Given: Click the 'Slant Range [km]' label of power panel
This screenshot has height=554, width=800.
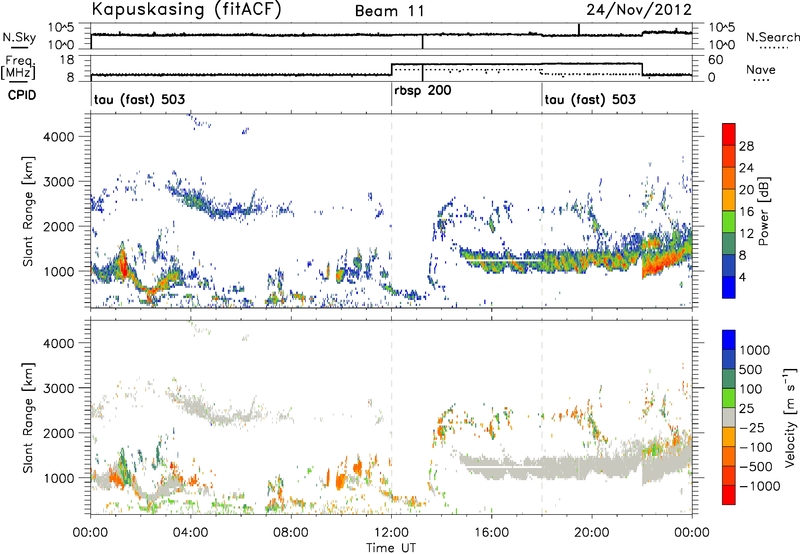Looking at the screenshot, I should click(x=28, y=211).
